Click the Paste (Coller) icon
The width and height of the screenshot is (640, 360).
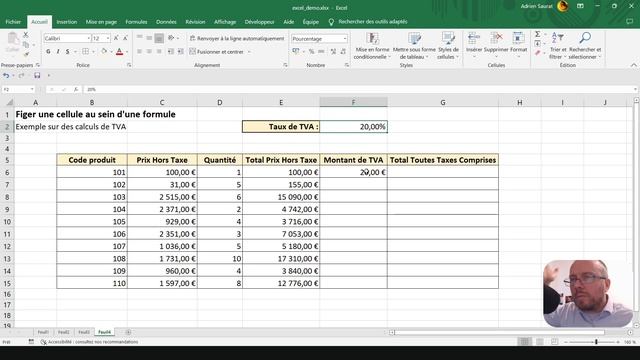coord(13,42)
